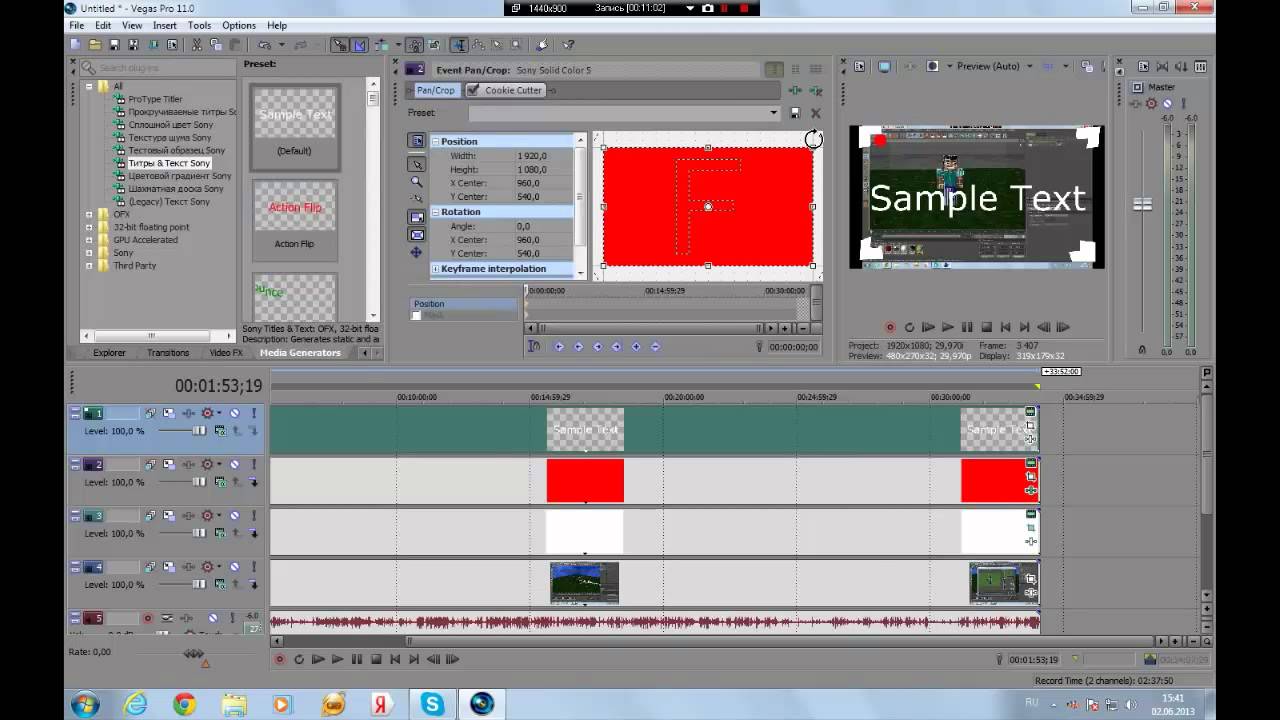Select the (Legacy) Текст Sony generator
This screenshot has height=720, width=1280.
pyautogui.click(x=169, y=202)
